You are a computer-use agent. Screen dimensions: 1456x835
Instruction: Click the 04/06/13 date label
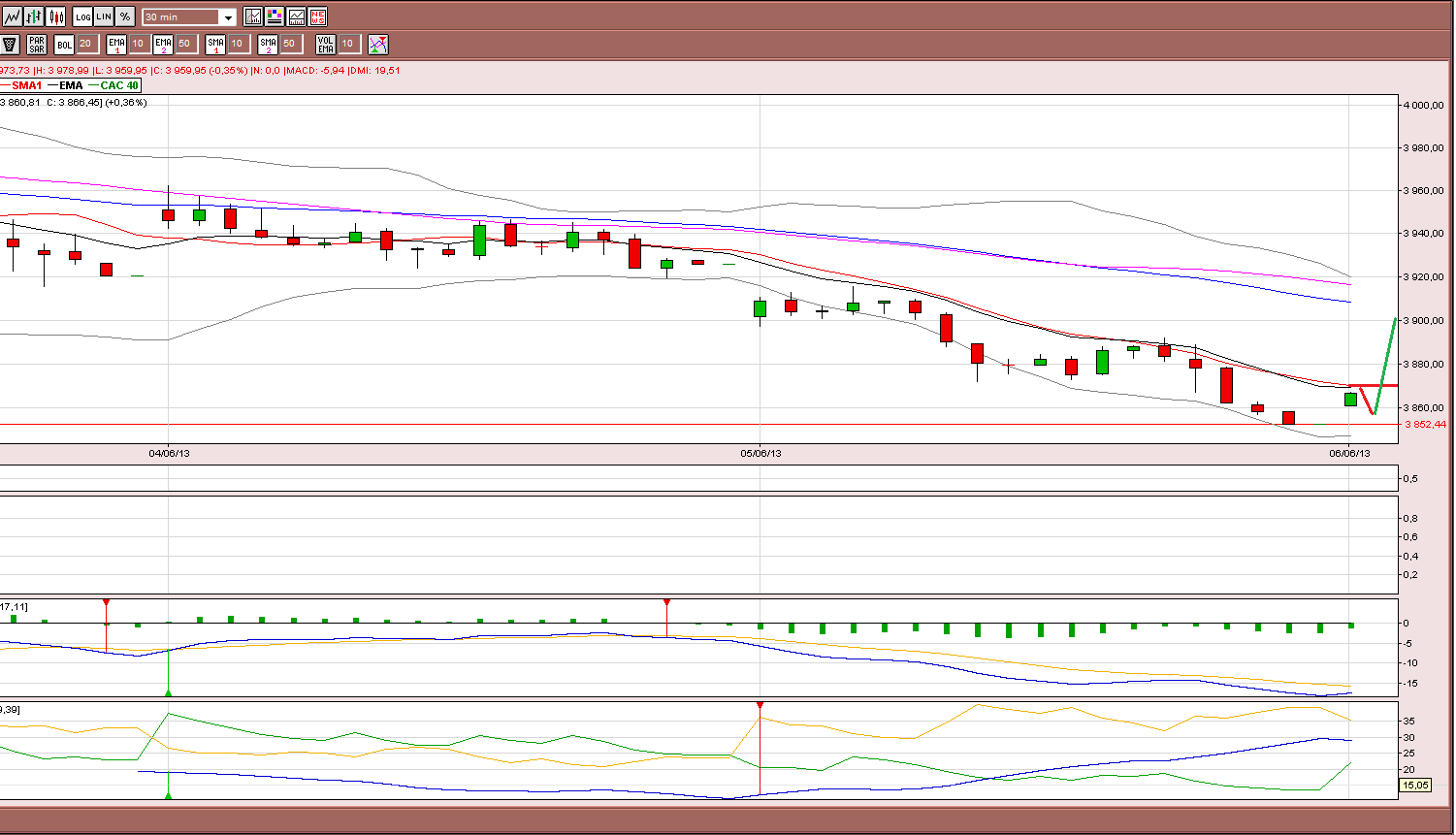pyautogui.click(x=169, y=453)
